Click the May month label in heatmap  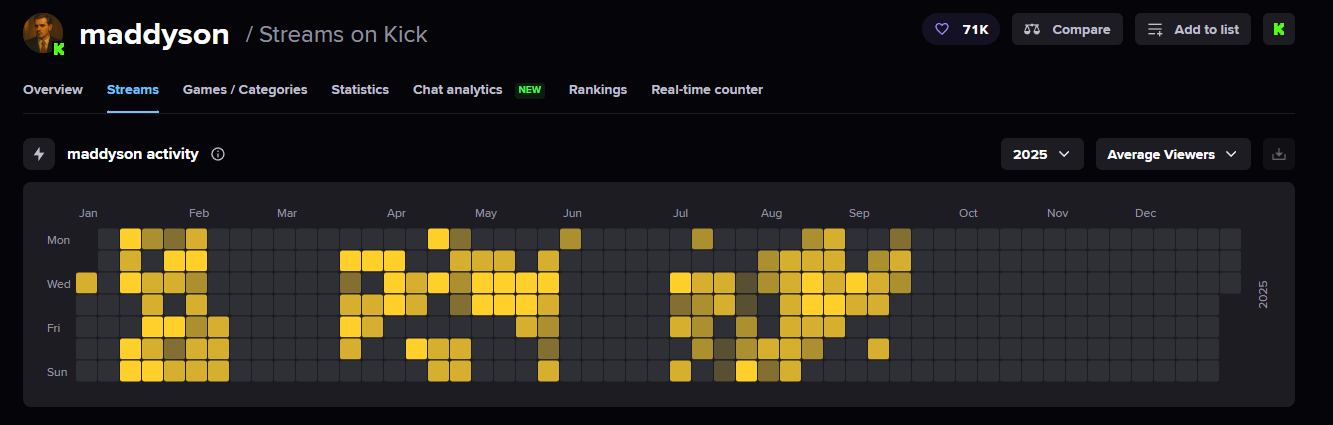[x=486, y=213]
